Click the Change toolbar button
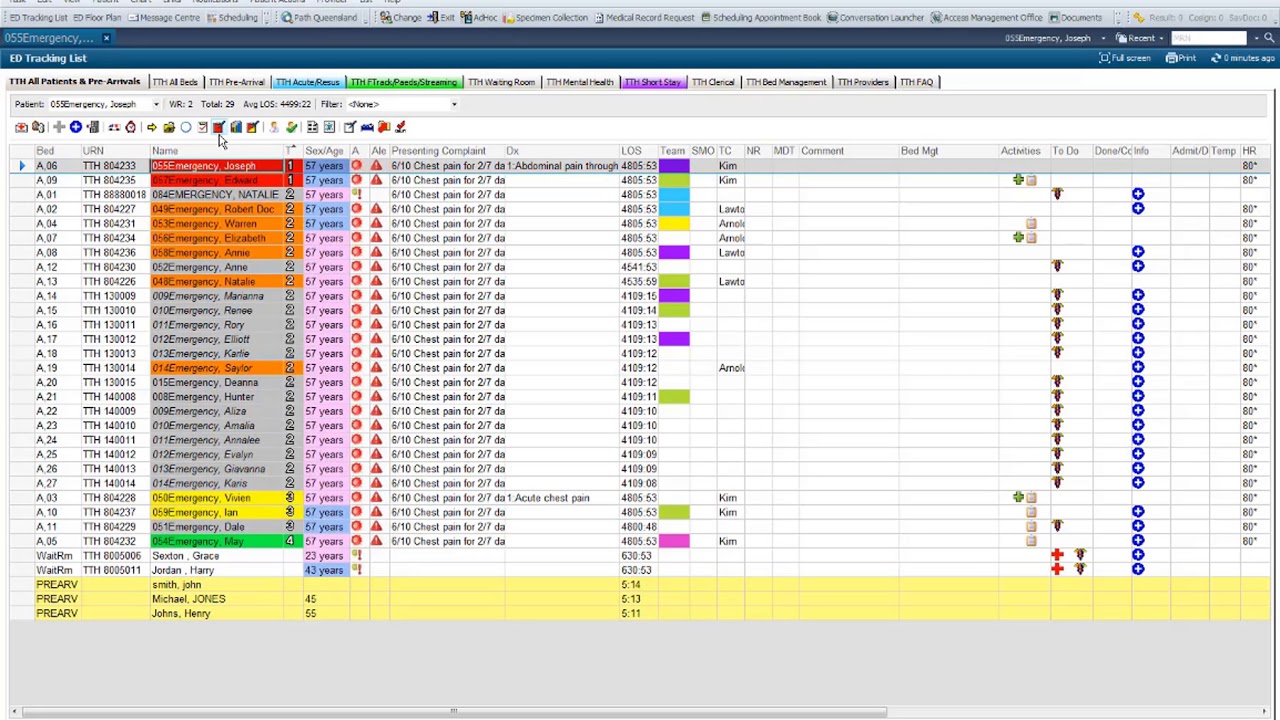 (400, 18)
